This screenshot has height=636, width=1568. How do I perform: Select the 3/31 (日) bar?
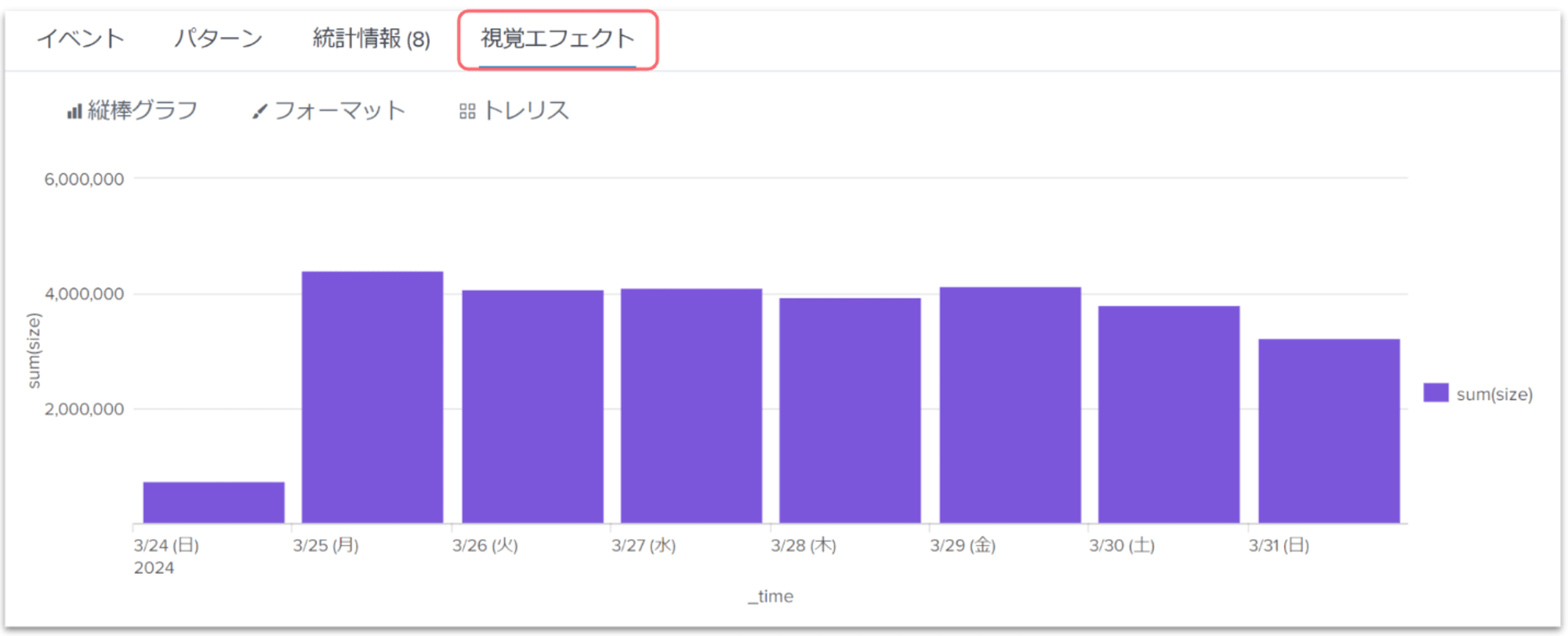point(1329,431)
